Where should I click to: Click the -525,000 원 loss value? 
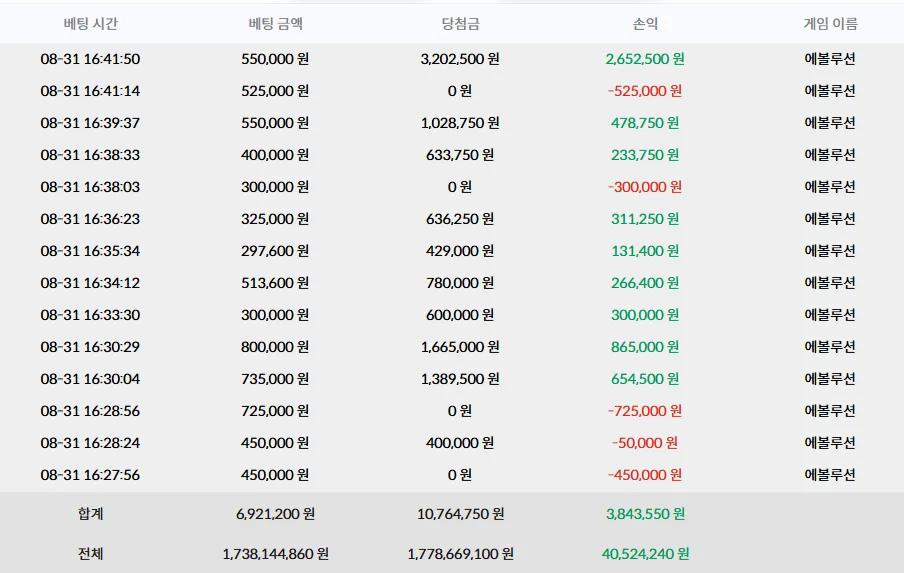tap(645, 91)
